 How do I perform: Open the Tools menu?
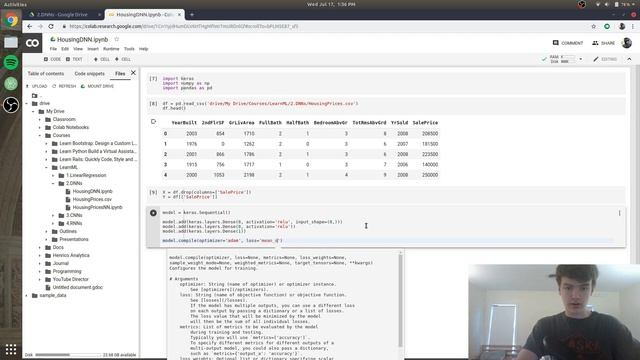point(129,49)
